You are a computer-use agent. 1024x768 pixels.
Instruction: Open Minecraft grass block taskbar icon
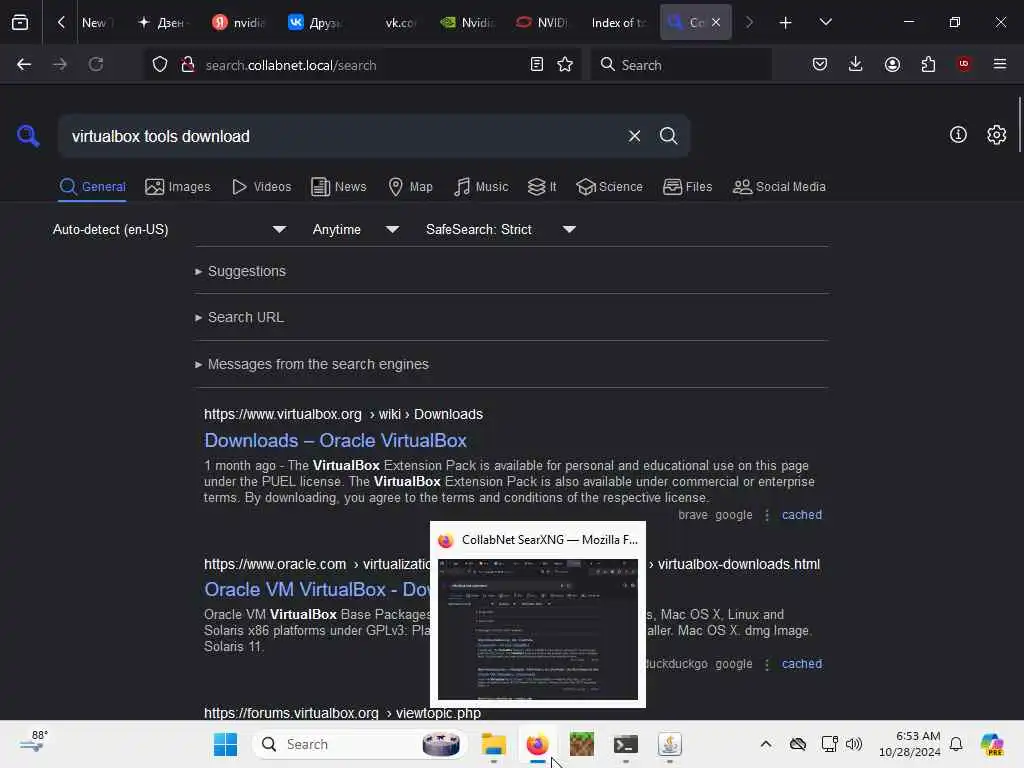[581, 744]
